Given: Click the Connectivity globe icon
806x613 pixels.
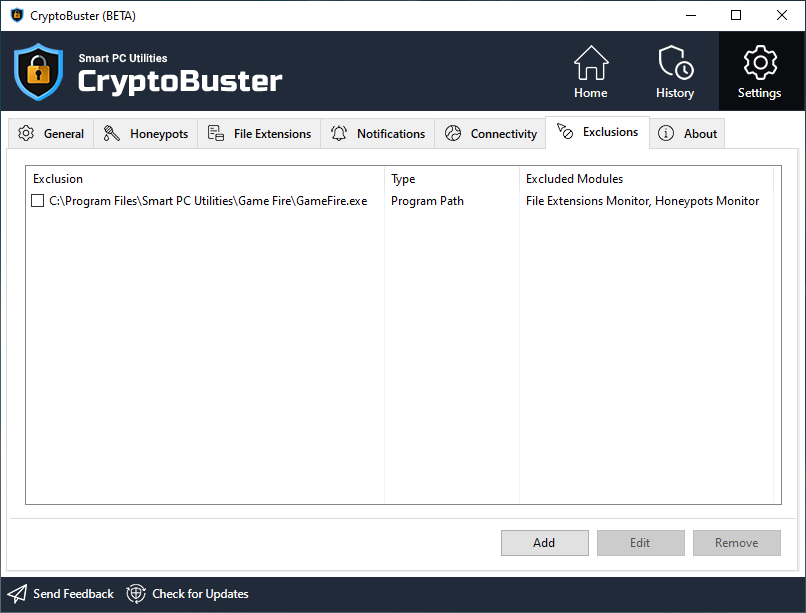Looking at the screenshot, I should tap(453, 133).
